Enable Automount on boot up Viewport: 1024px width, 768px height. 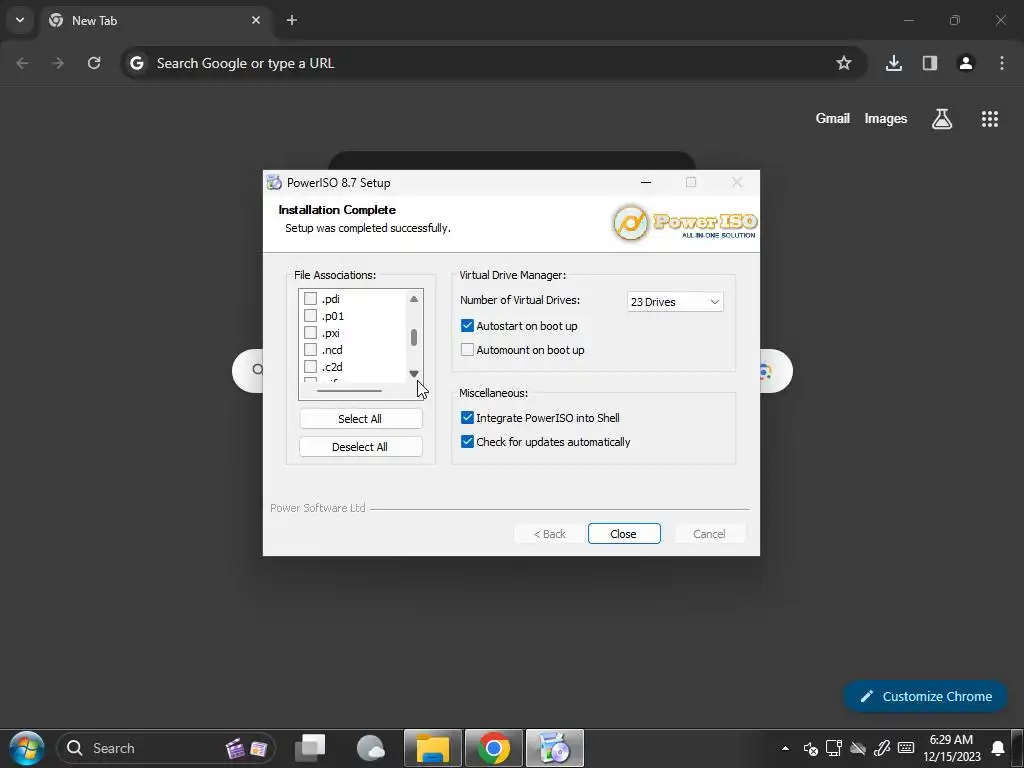[467, 349]
